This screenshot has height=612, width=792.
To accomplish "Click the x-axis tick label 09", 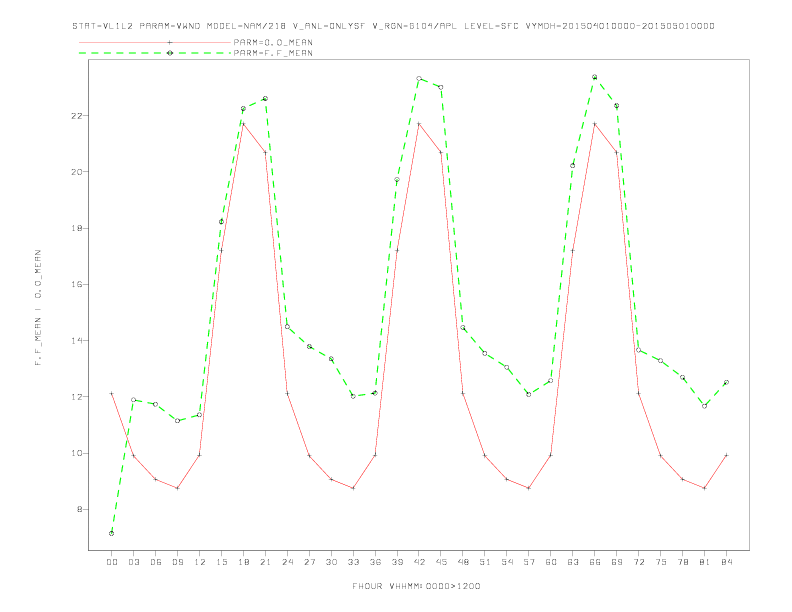I will [178, 562].
